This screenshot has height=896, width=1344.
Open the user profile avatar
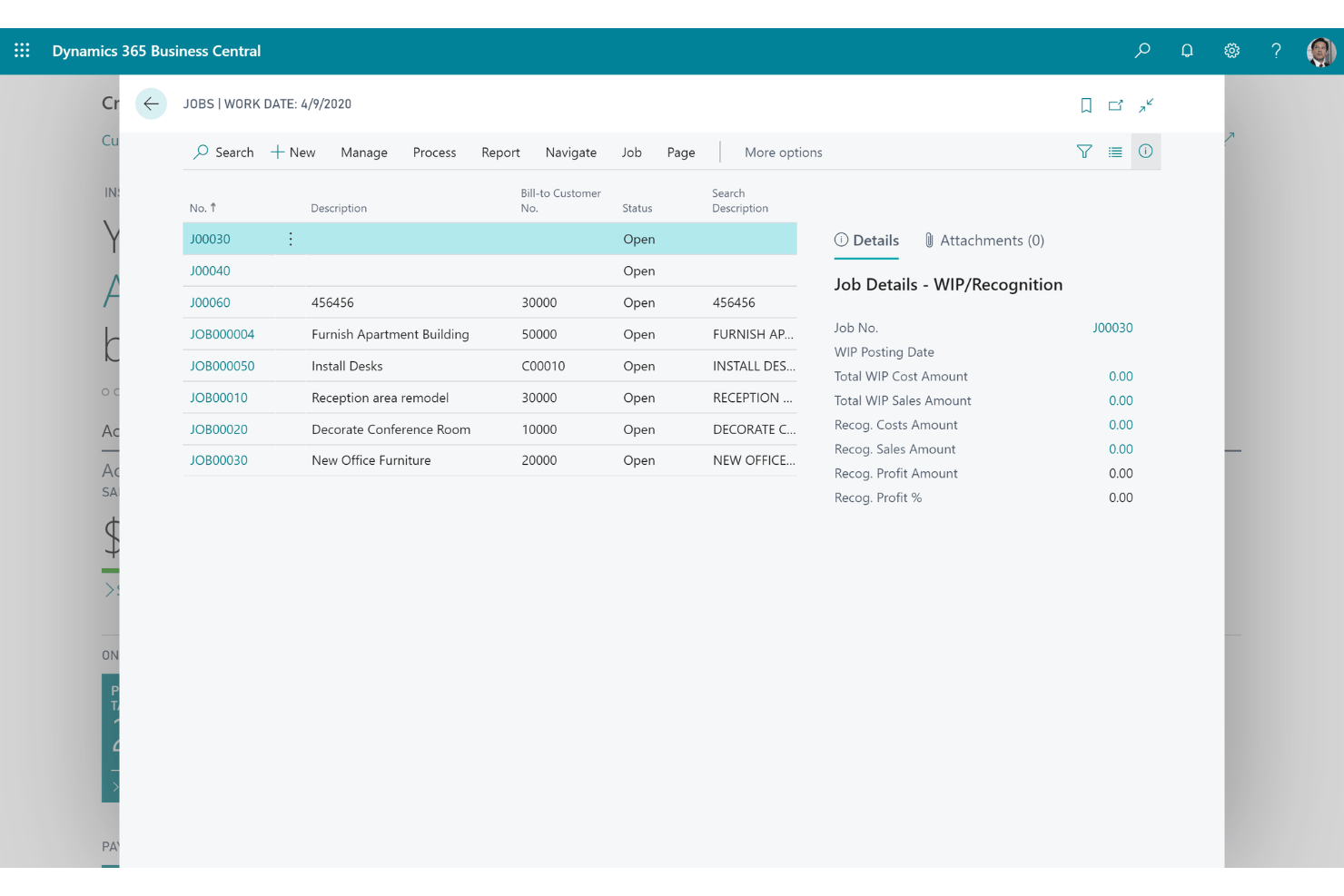(x=1320, y=52)
